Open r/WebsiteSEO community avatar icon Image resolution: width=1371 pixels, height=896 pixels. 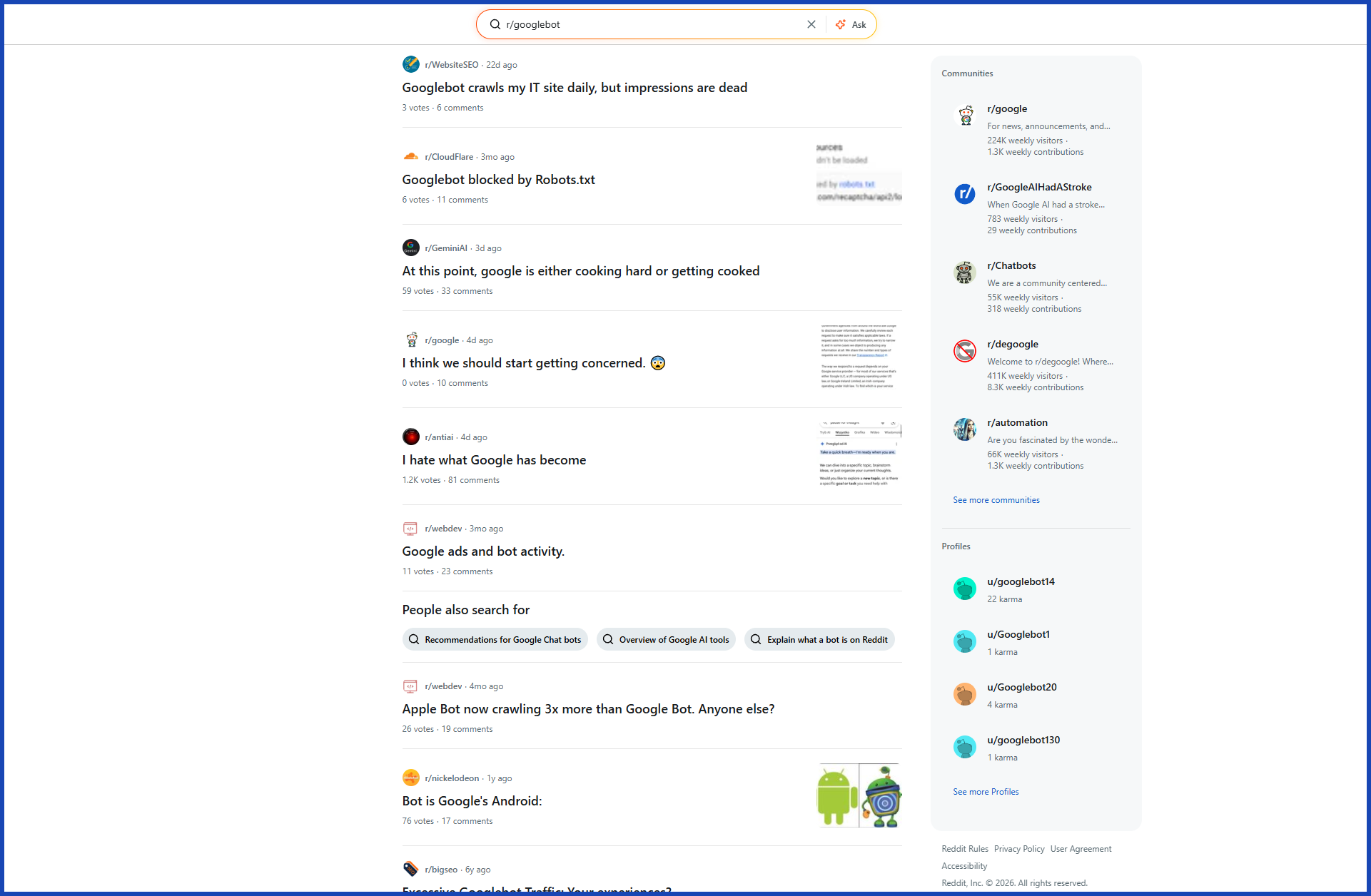(x=411, y=64)
